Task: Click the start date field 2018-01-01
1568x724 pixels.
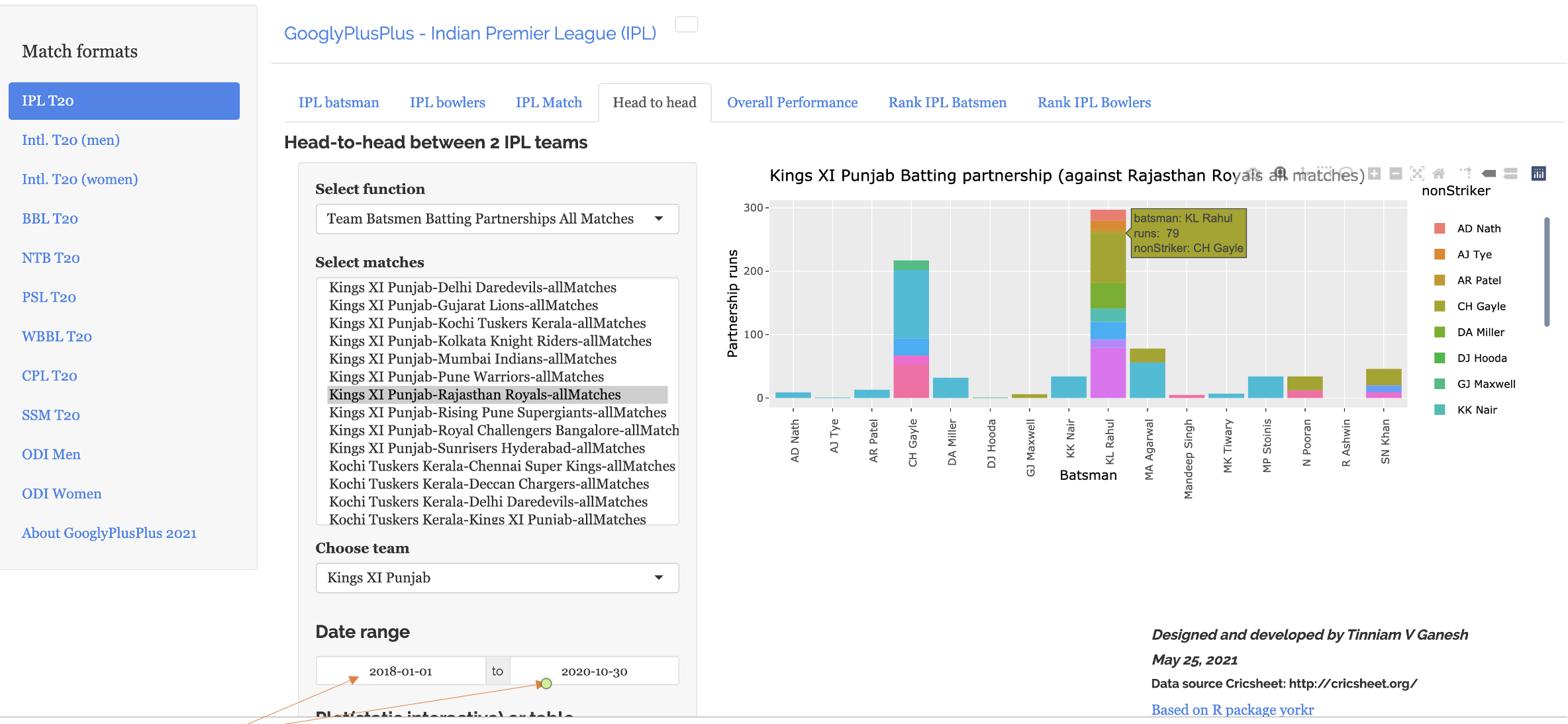Action: pyautogui.click(x=401, y=671)
